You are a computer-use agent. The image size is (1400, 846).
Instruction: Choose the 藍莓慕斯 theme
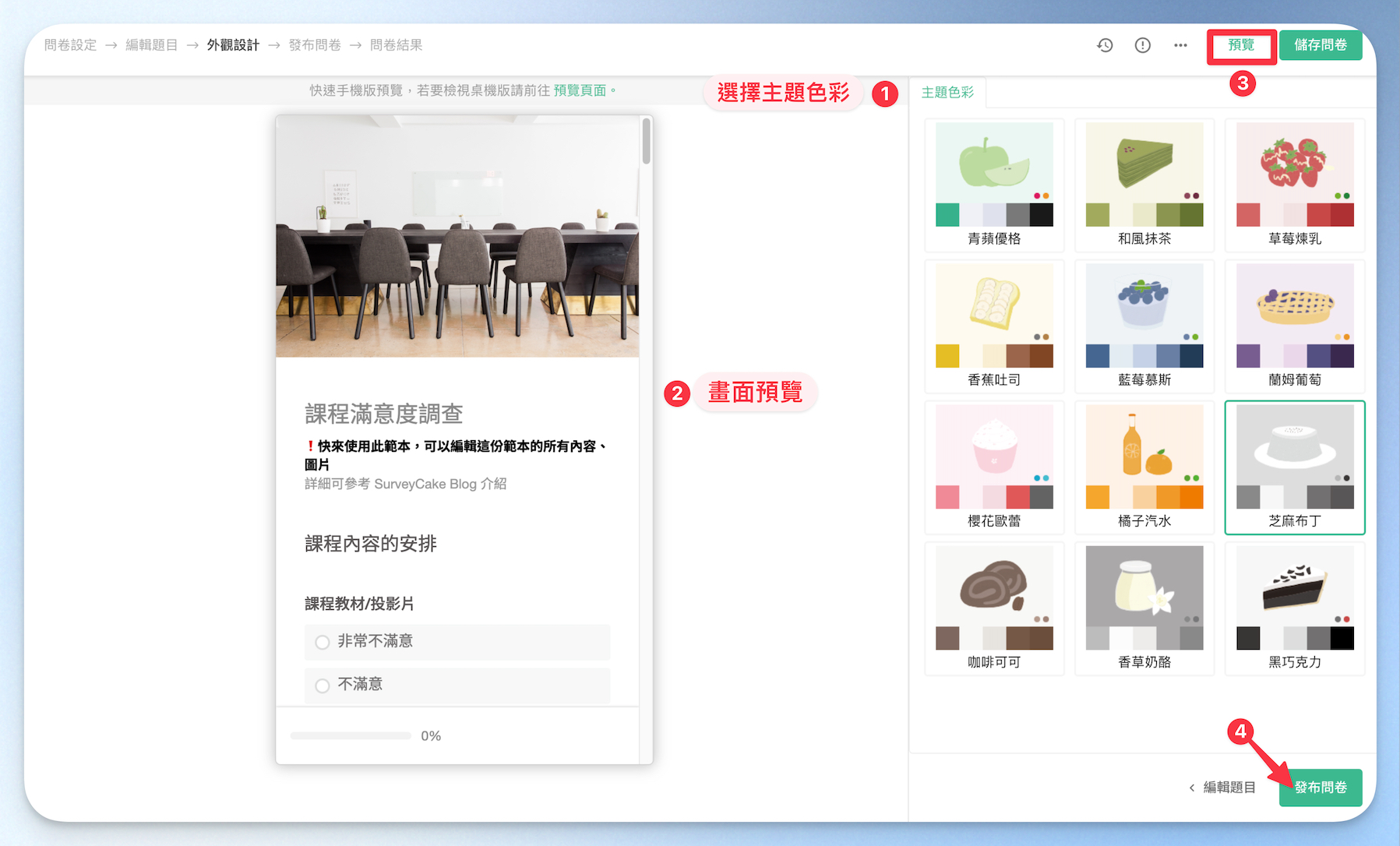(1144, 326)
